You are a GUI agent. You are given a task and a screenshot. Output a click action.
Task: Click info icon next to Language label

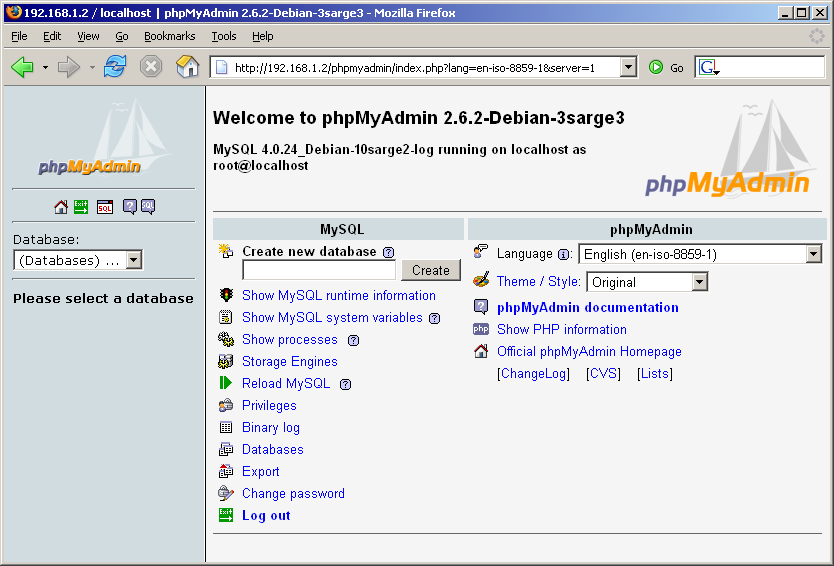click(563, 255)
